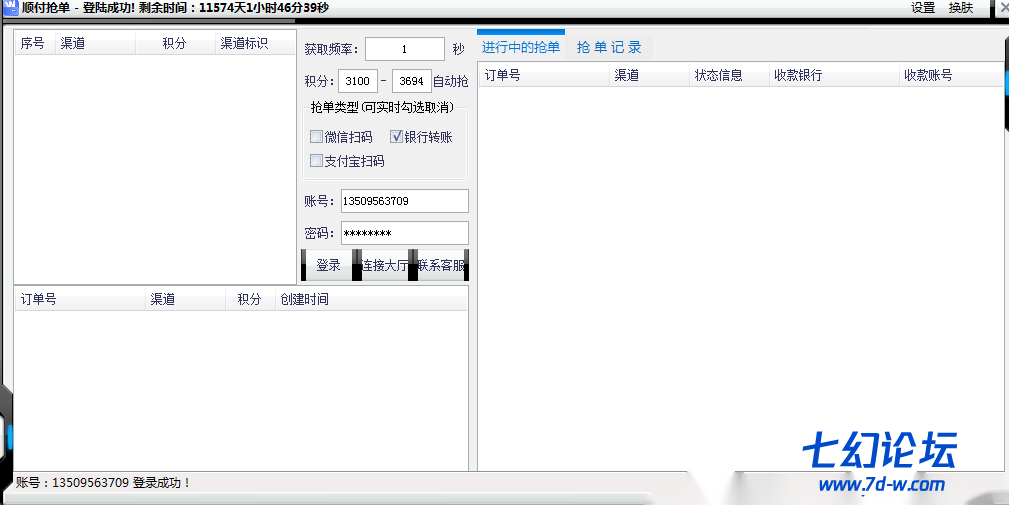
Task: Click the 自动抢 label
Action: pos(450,82)
